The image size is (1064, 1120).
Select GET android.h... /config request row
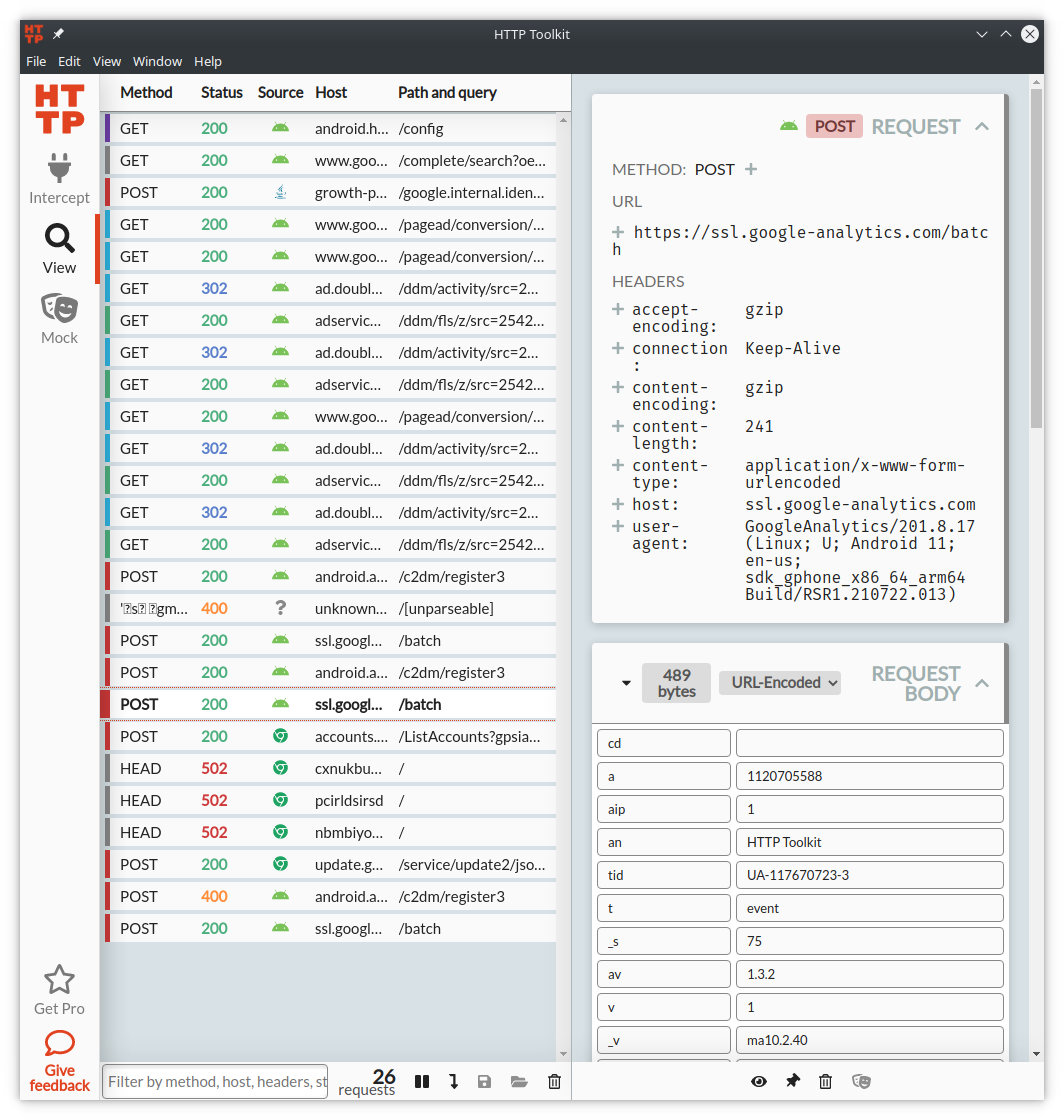(x=330, y=129)
